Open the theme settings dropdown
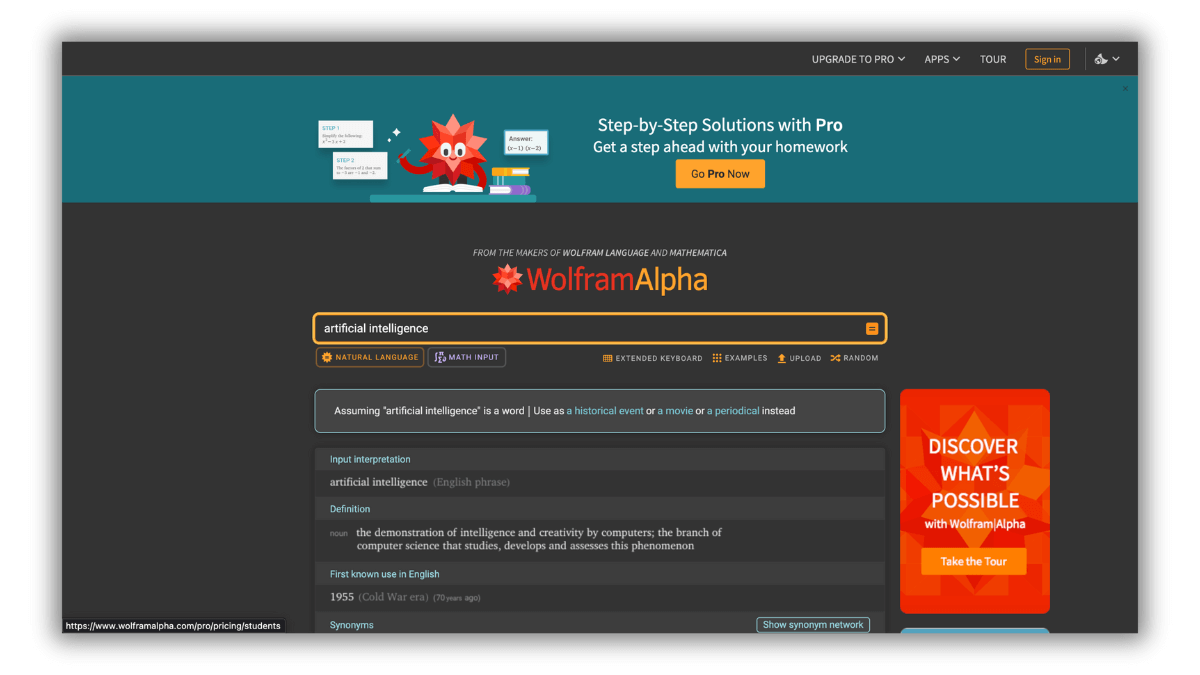This screenshot has width=1200, height=675. coord(1107,59)
